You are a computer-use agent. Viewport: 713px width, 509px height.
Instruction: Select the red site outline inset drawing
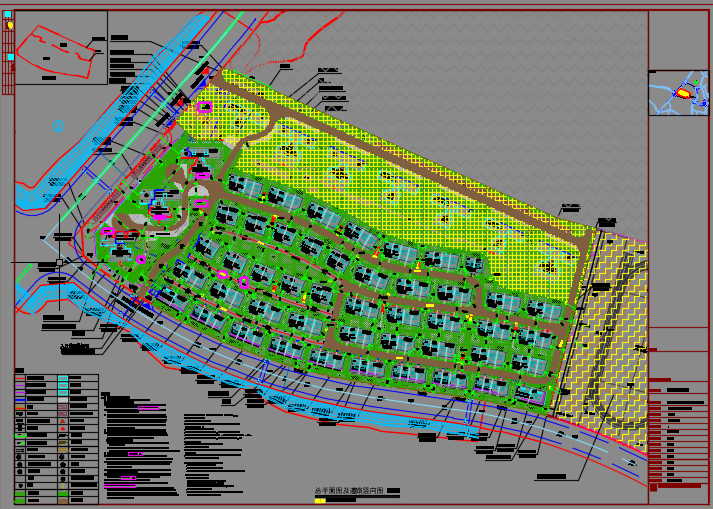tap(55, 51)
